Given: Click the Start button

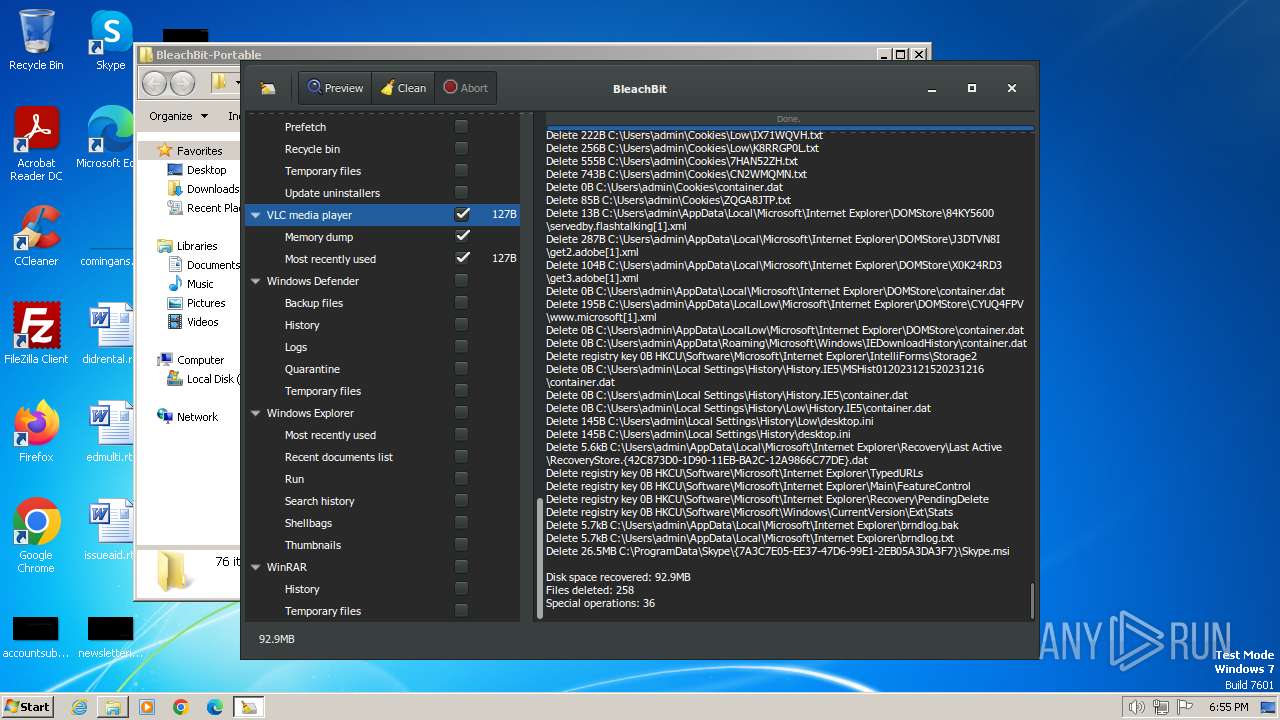Looking at the screenshot, I should [x=28, y=707].
